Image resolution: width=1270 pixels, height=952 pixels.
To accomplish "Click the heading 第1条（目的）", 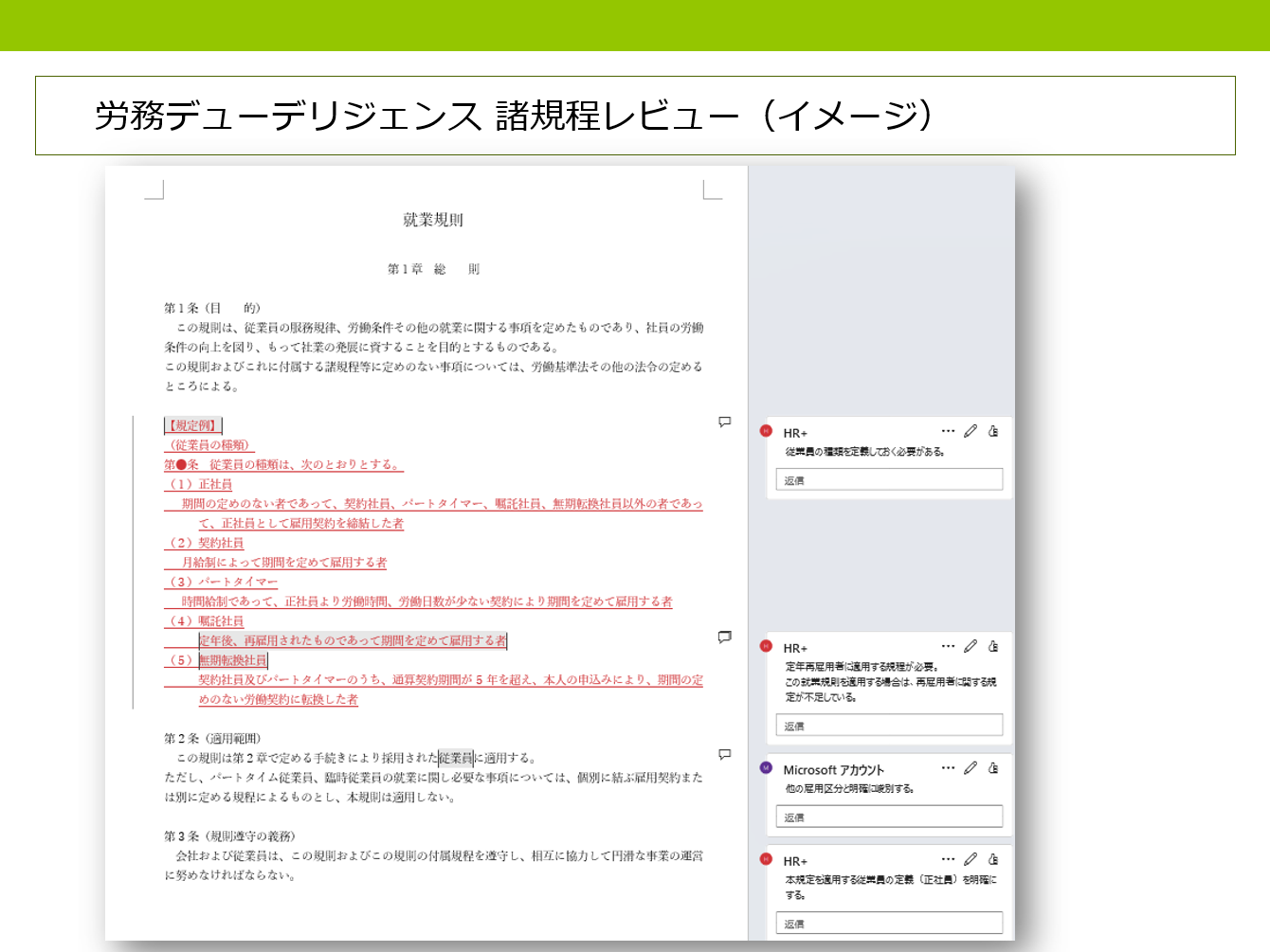I will [x=212, y=308].
